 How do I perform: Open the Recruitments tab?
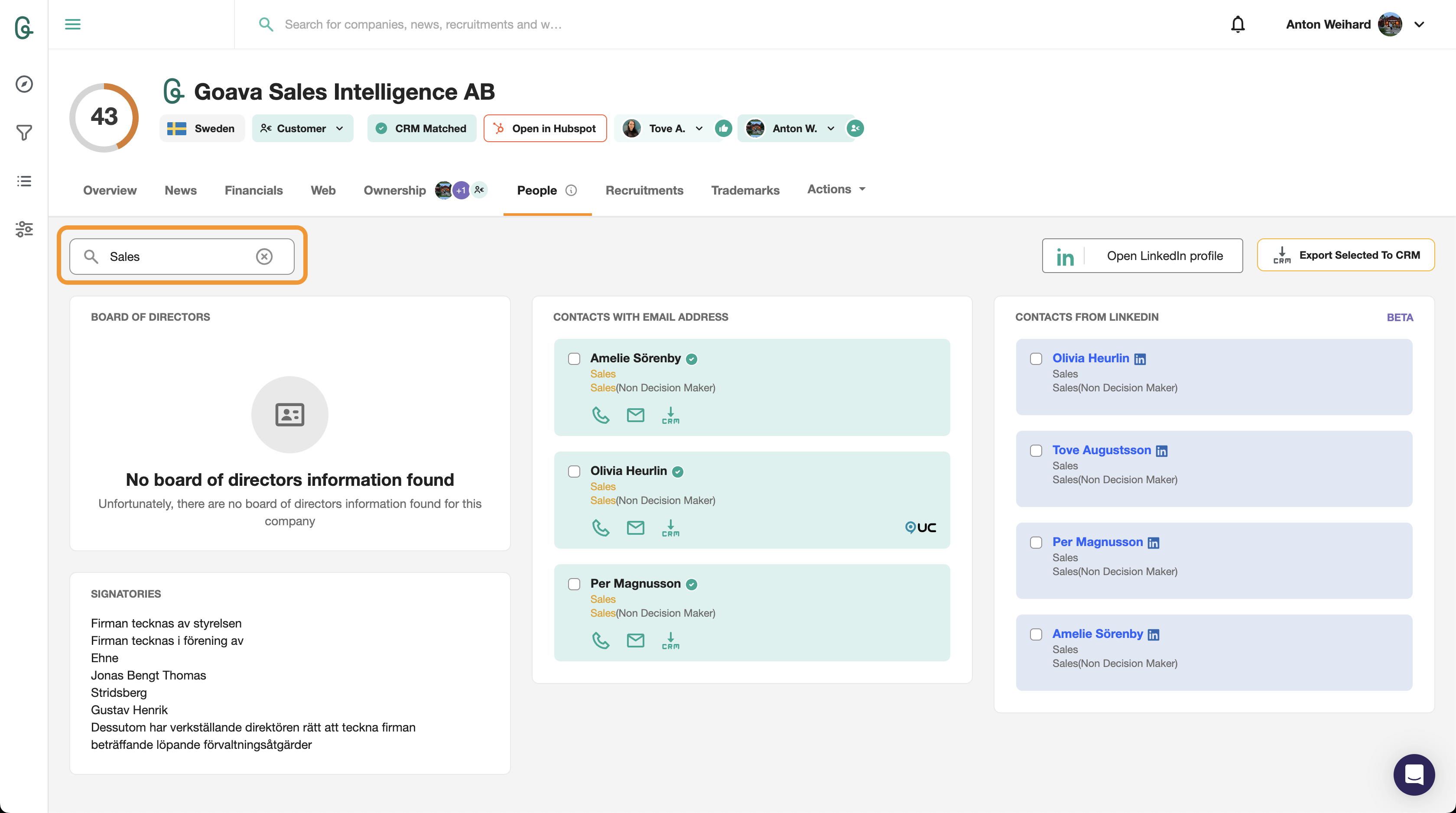(644, 191)
